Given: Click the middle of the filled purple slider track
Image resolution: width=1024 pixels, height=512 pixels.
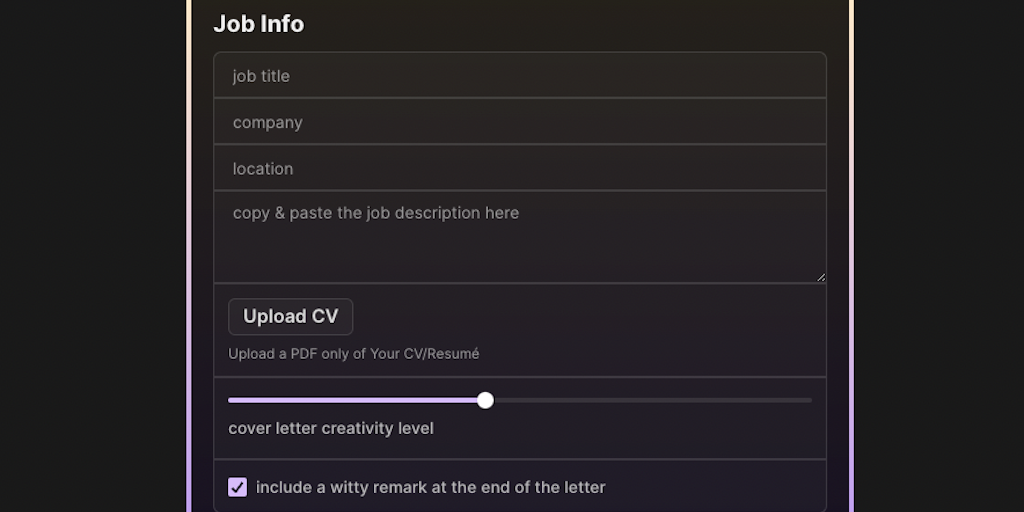Looking at the screenshot, I should (x=356, y=400).
